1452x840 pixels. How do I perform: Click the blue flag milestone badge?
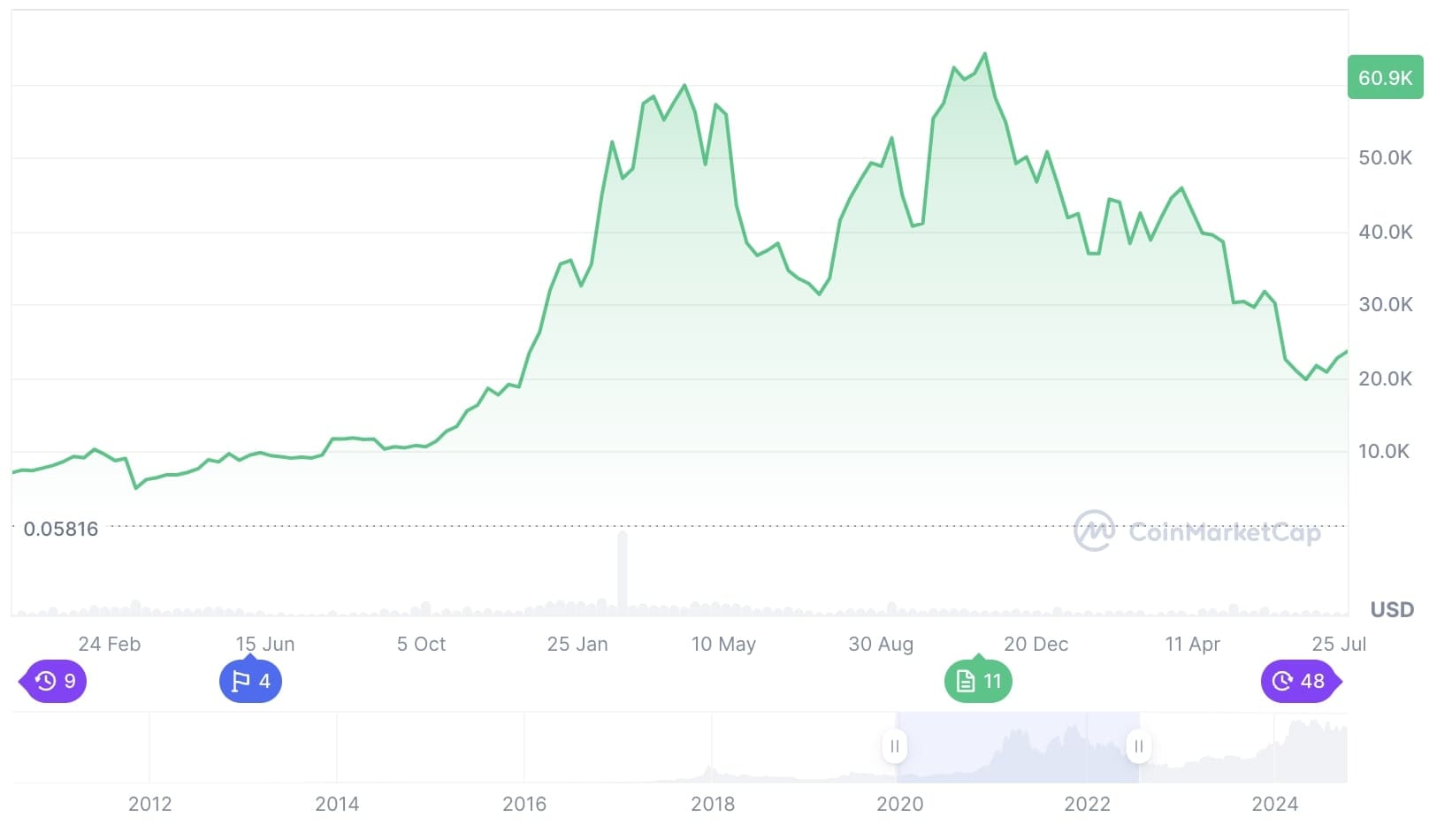point(250,682)
